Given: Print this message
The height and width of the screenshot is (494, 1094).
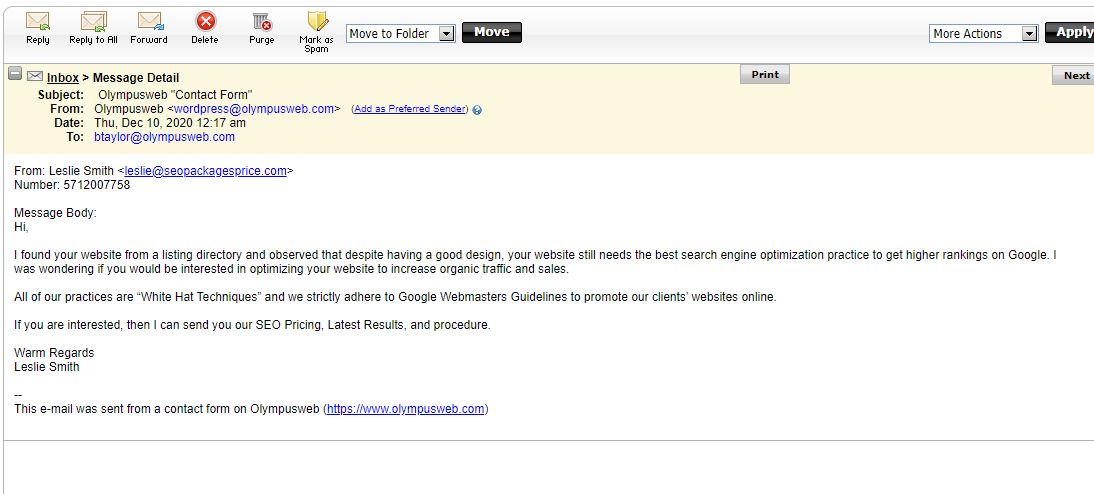Looking at the screenshot, I should pos(765,75).
